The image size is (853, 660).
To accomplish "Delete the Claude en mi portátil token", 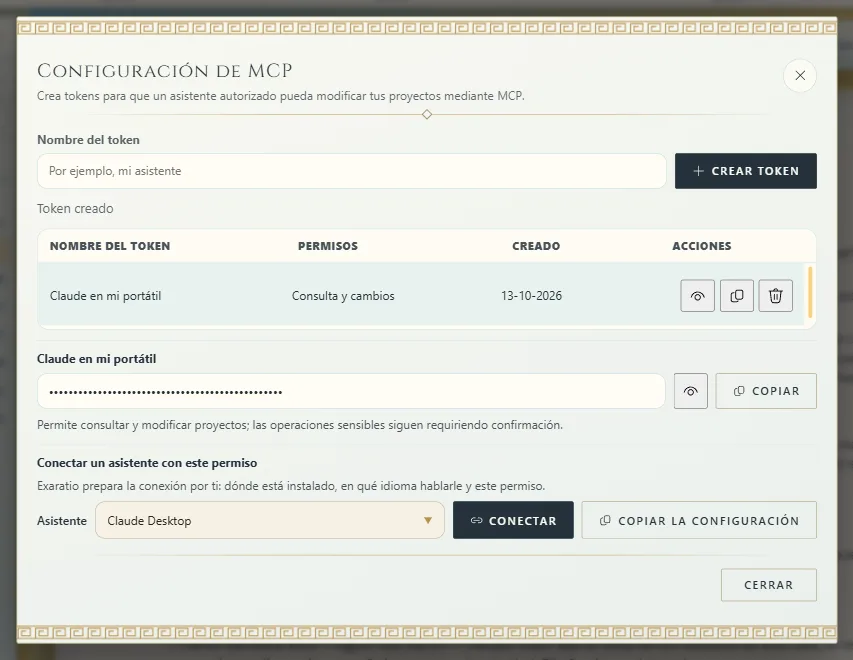I will pos(776,295).
